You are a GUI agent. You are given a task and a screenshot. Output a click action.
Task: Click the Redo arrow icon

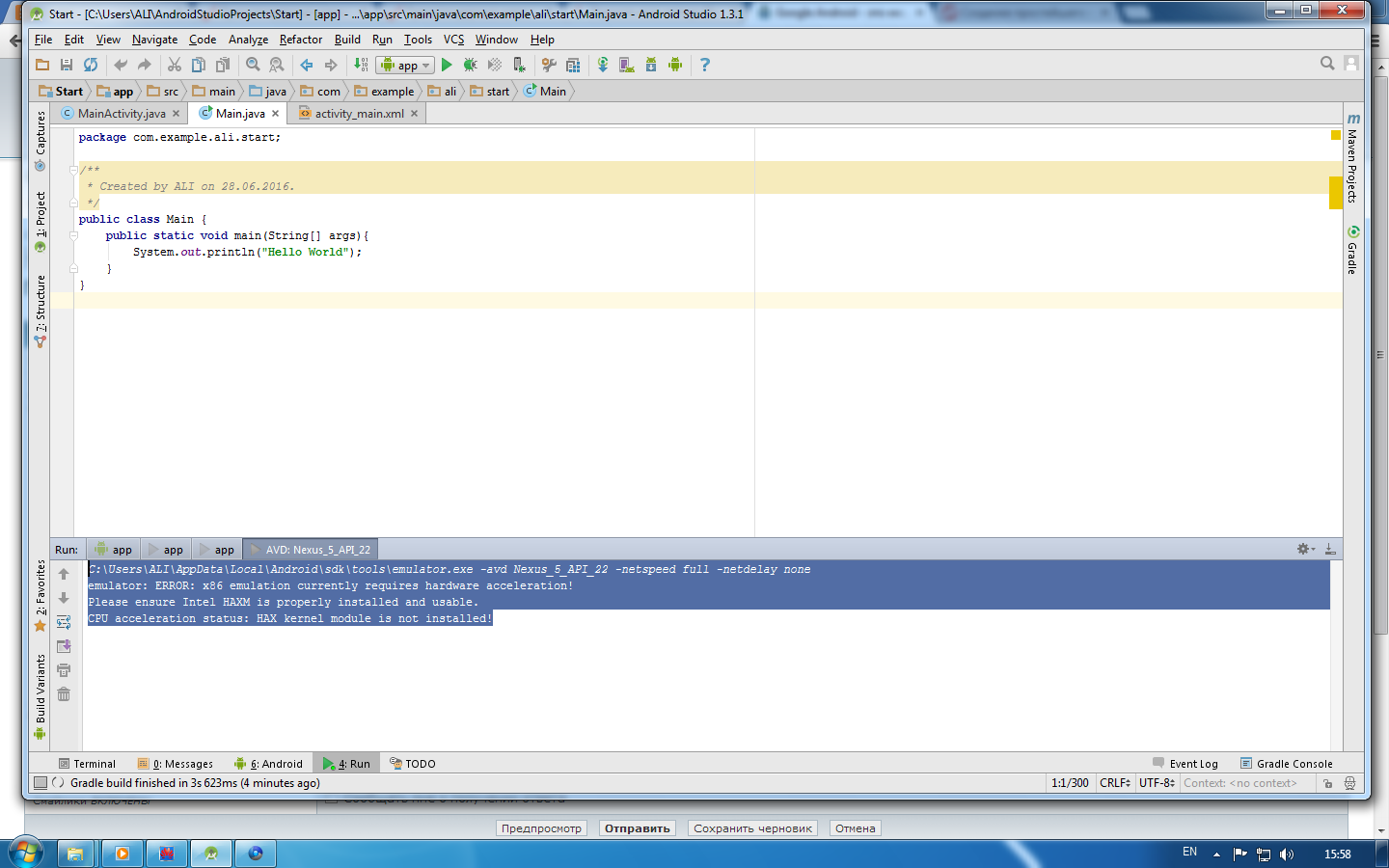point(145,65)
